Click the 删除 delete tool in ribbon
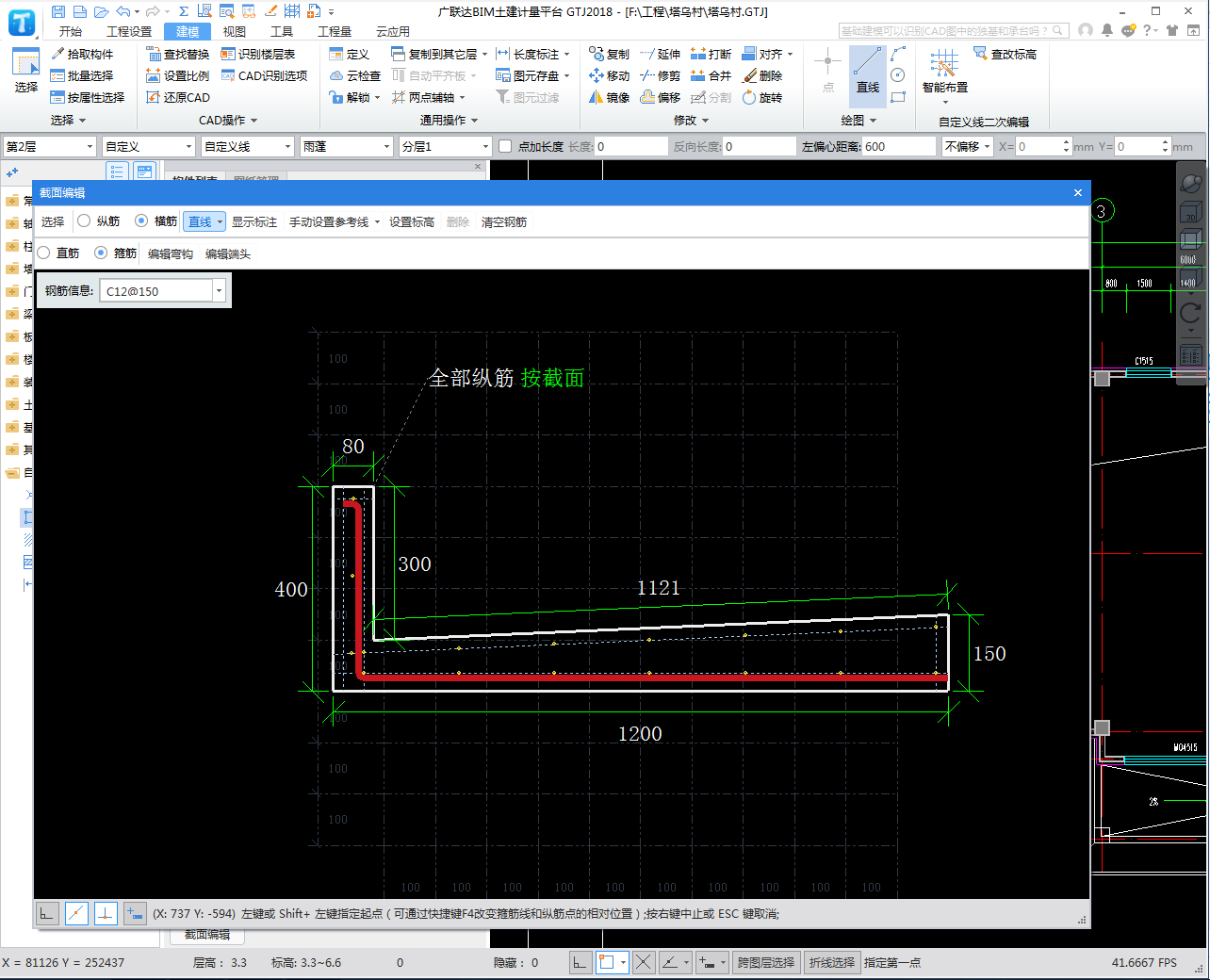 point(762,75)
